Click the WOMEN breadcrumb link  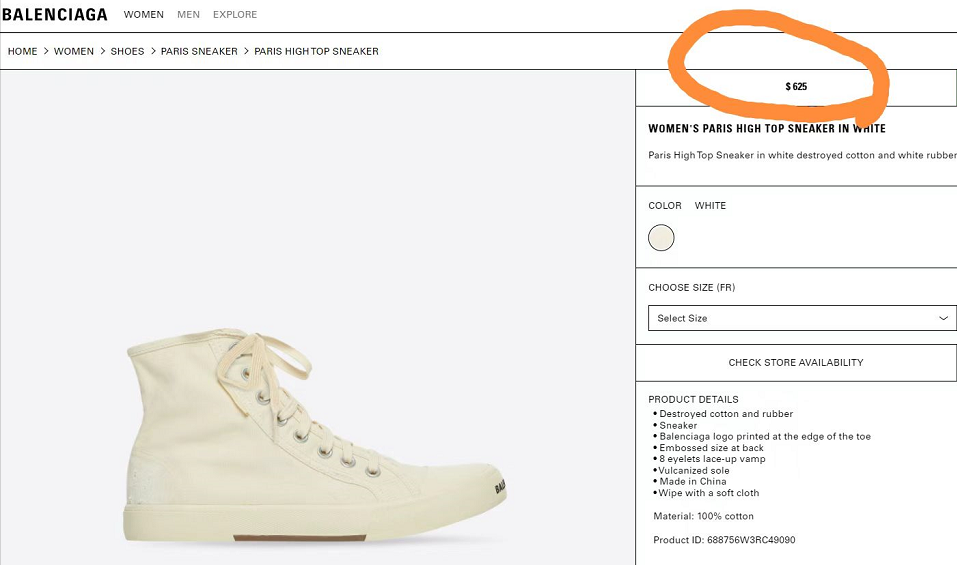(x=74, y=51)
